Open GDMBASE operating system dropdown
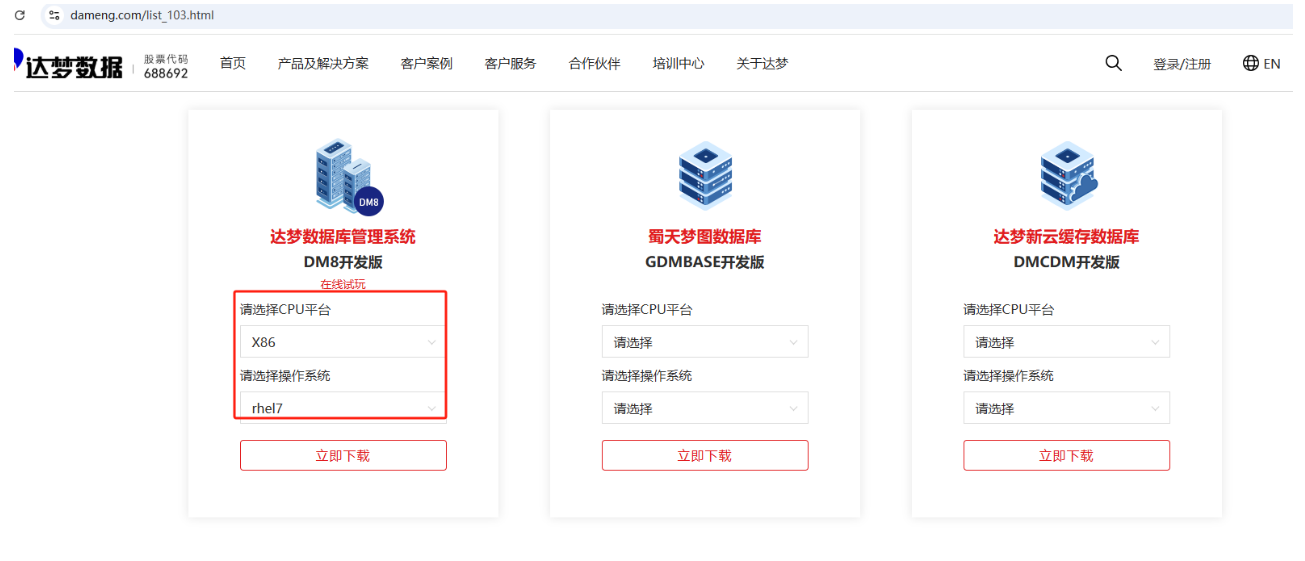The height and width of the screenshot is (561, 1305). point(705,408)
